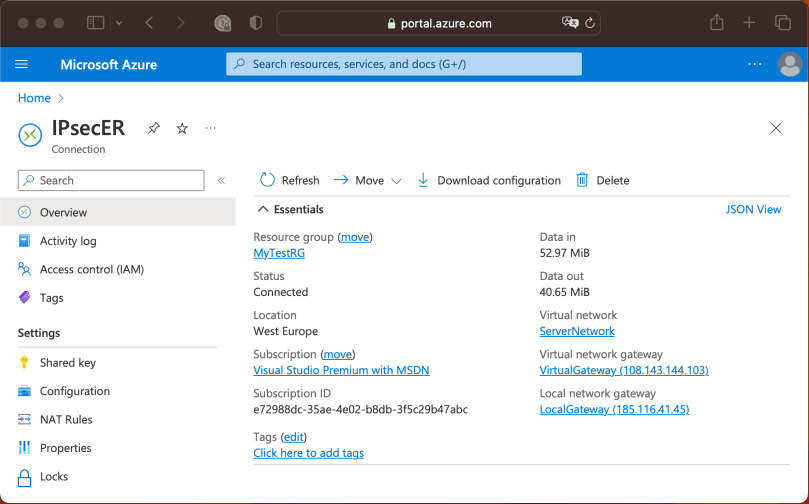Click the Refresh icon in toolbar

[267, 180]
